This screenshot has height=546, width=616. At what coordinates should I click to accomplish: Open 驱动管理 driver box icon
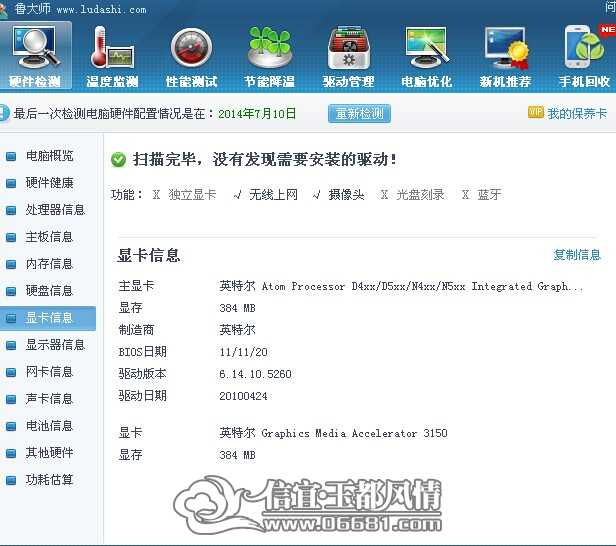click(x=348, y=56)
